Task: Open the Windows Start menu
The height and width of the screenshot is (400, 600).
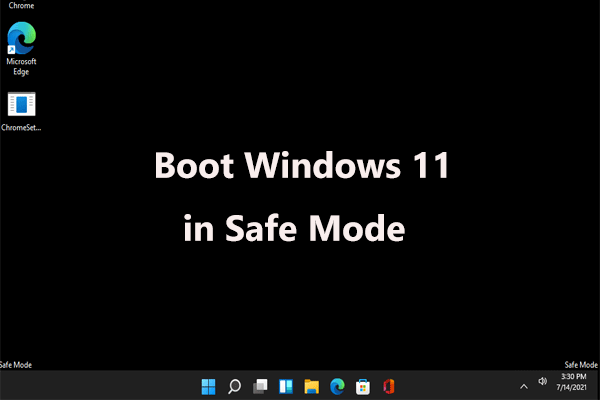Action: click(x=209, y=387)
